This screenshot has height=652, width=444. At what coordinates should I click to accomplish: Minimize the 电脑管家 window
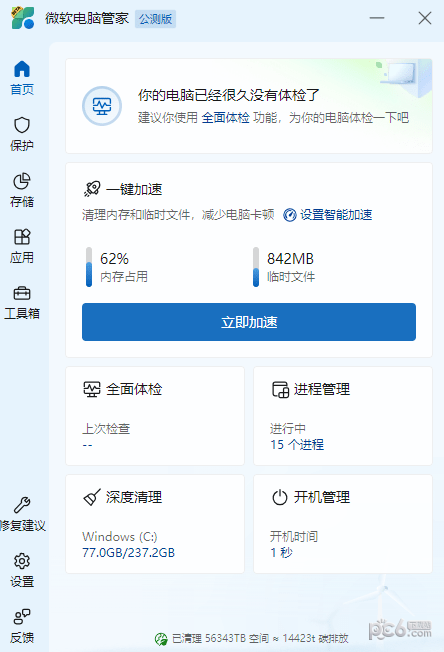(377, 18)
